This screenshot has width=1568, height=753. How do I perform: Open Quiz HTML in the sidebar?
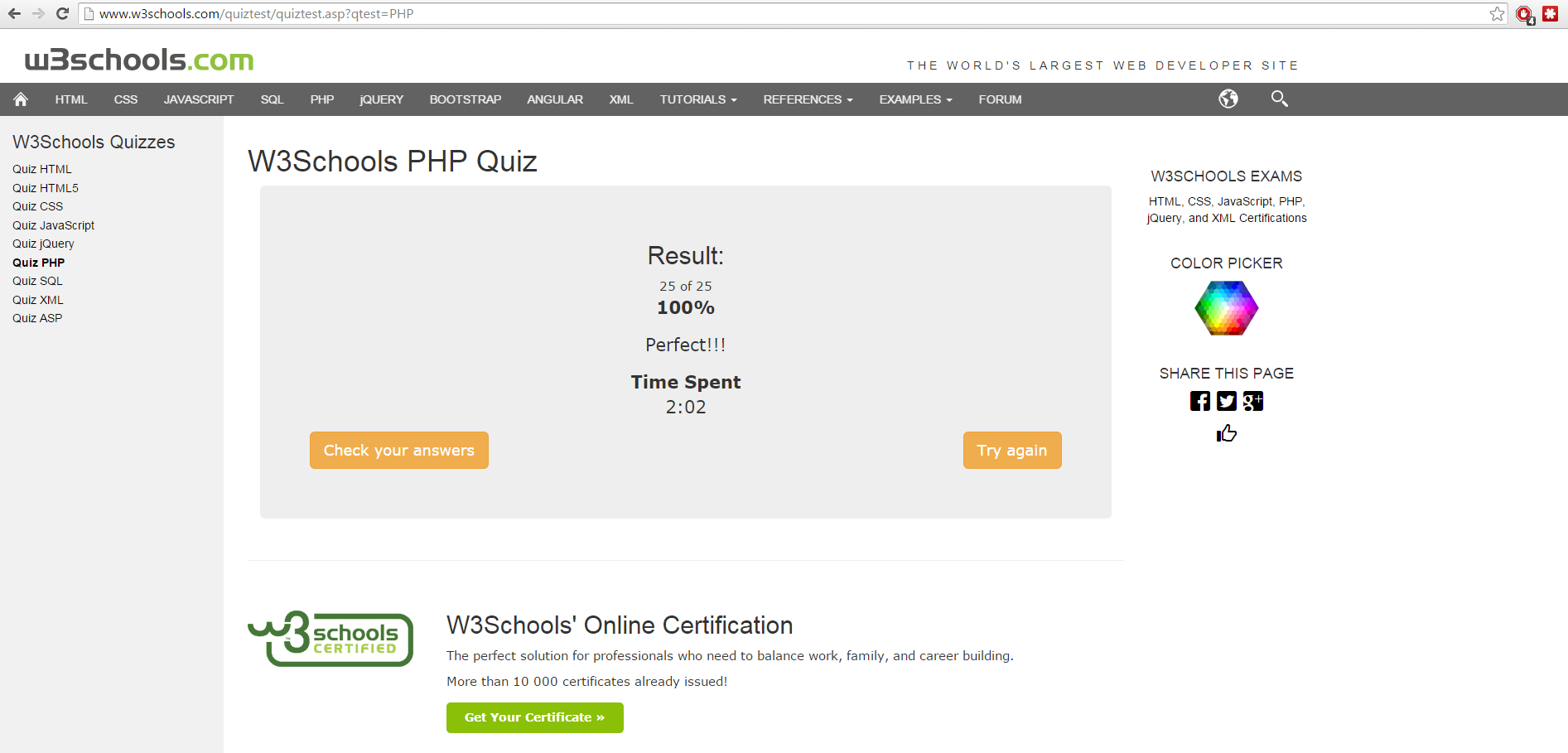[x=42, y=169]
